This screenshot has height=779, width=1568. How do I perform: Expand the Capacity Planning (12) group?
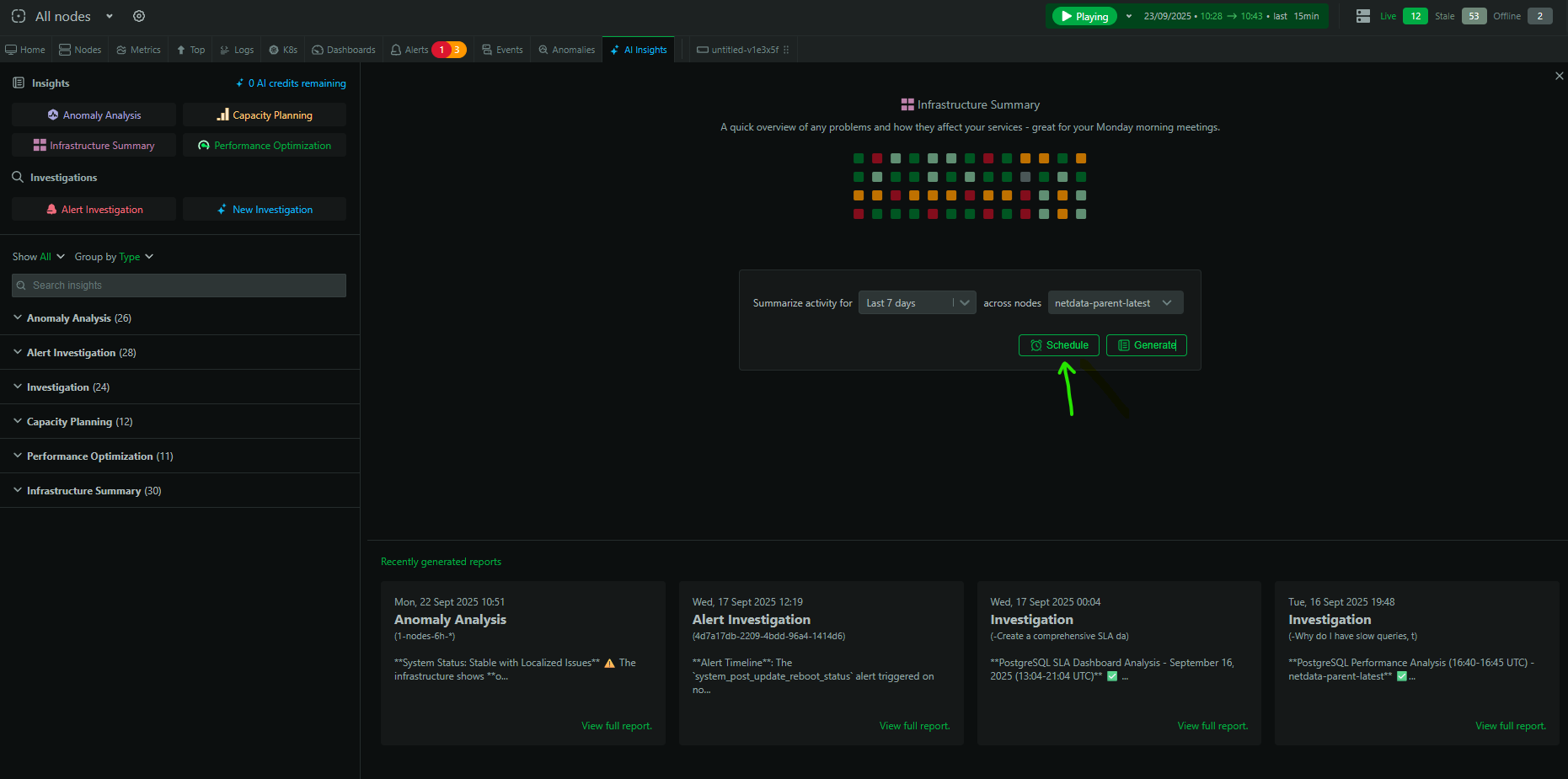coord(79,422)
